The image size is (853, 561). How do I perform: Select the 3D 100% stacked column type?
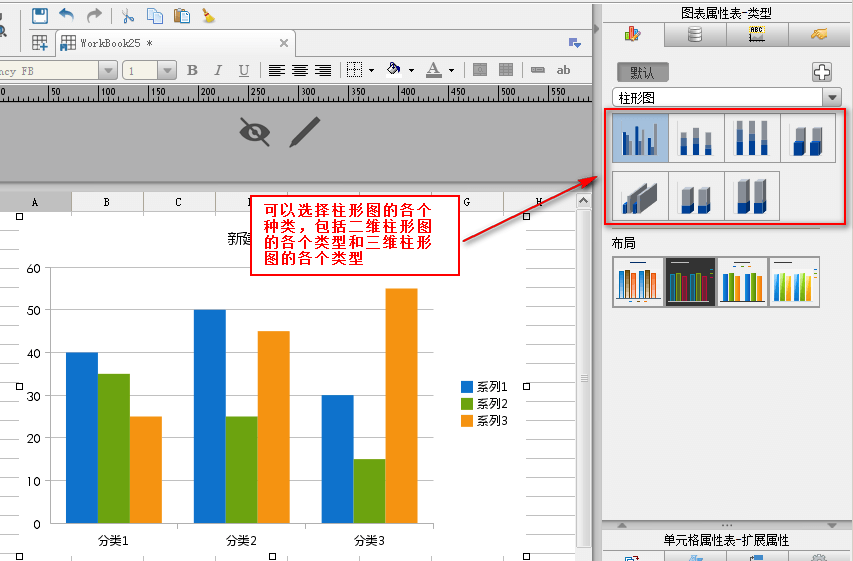[x=752, y=196]
